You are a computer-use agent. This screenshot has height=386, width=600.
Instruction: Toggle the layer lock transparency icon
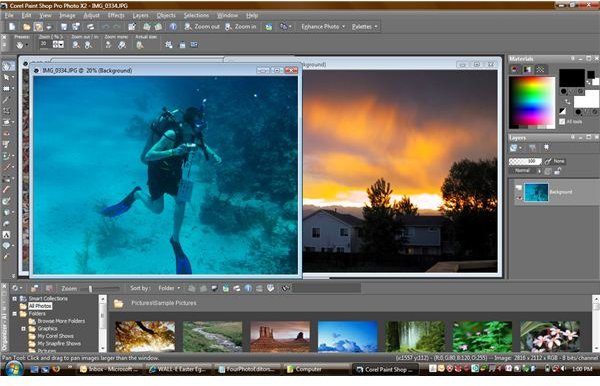coord(558,171)
